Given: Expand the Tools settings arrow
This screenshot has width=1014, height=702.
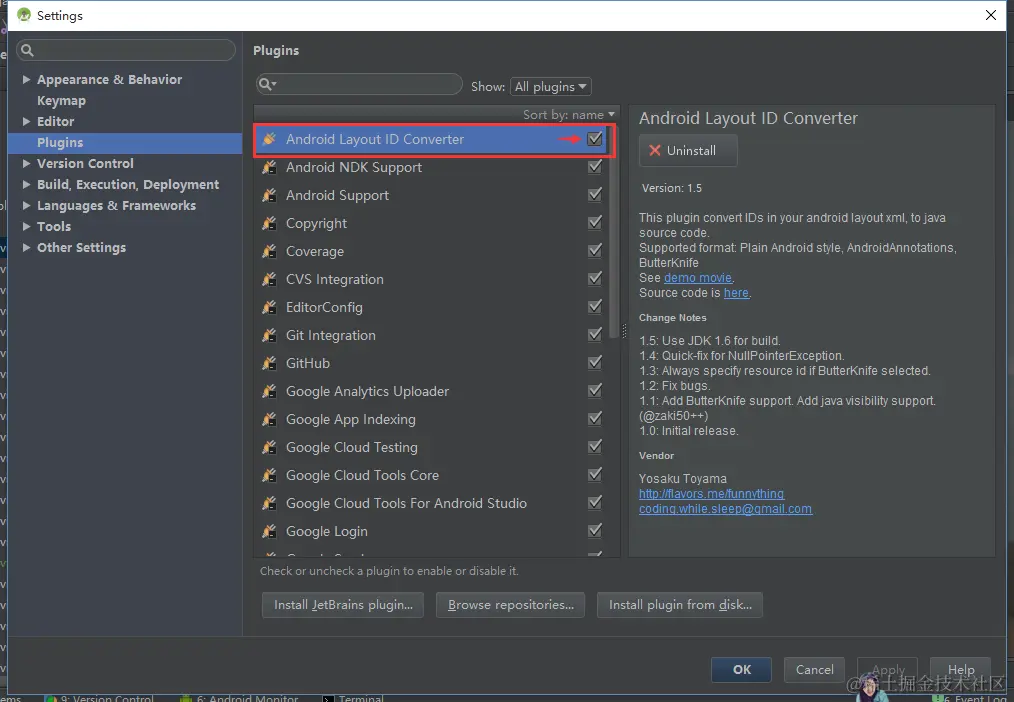Looking at the screenshot, I should coord(26,226).
